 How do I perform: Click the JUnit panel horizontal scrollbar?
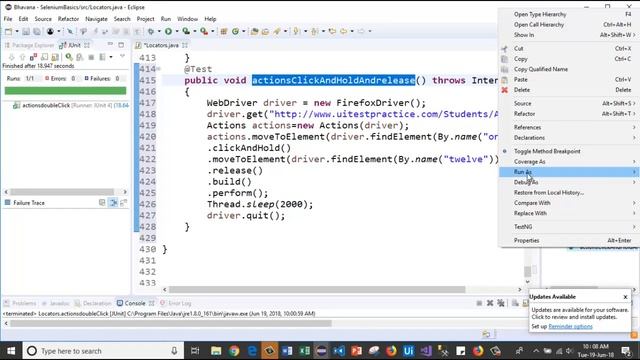(62, 191)
